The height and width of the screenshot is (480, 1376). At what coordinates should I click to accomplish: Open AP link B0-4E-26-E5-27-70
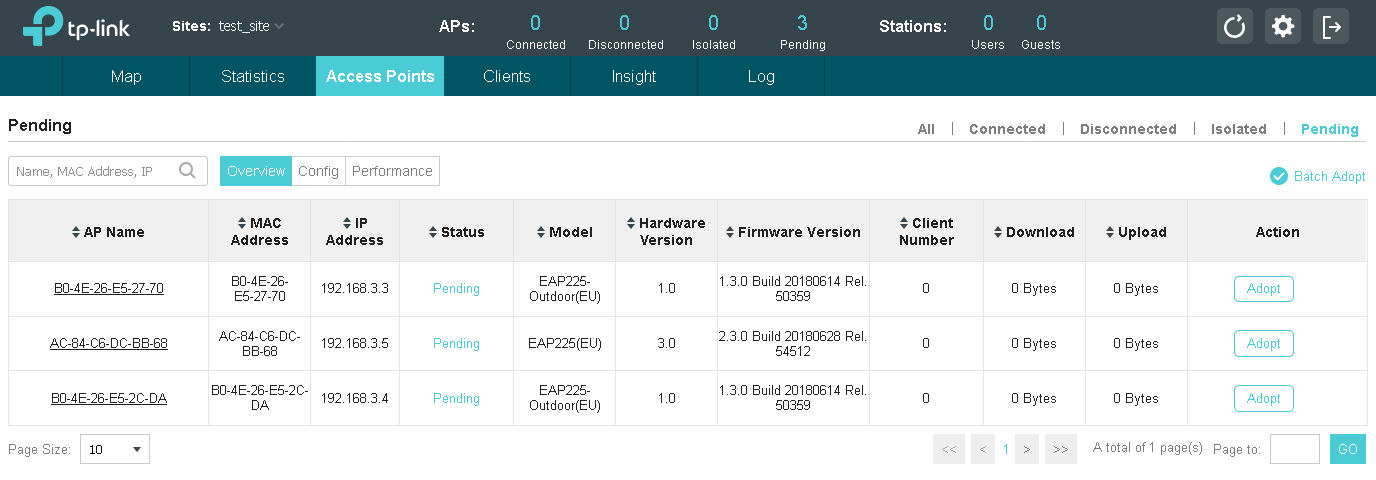click(109, 289)
